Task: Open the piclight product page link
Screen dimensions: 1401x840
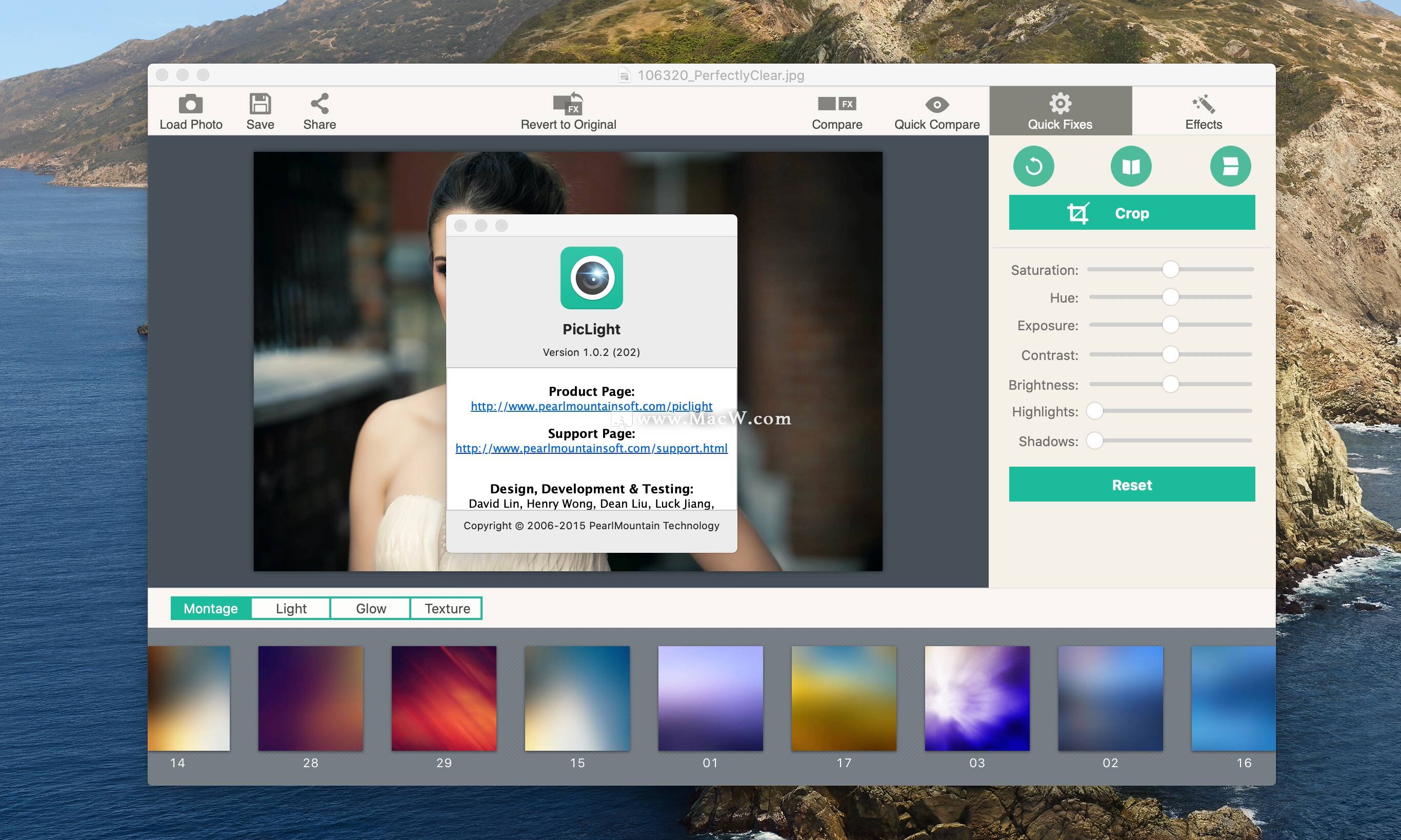Action: click(x=592, y=406)
